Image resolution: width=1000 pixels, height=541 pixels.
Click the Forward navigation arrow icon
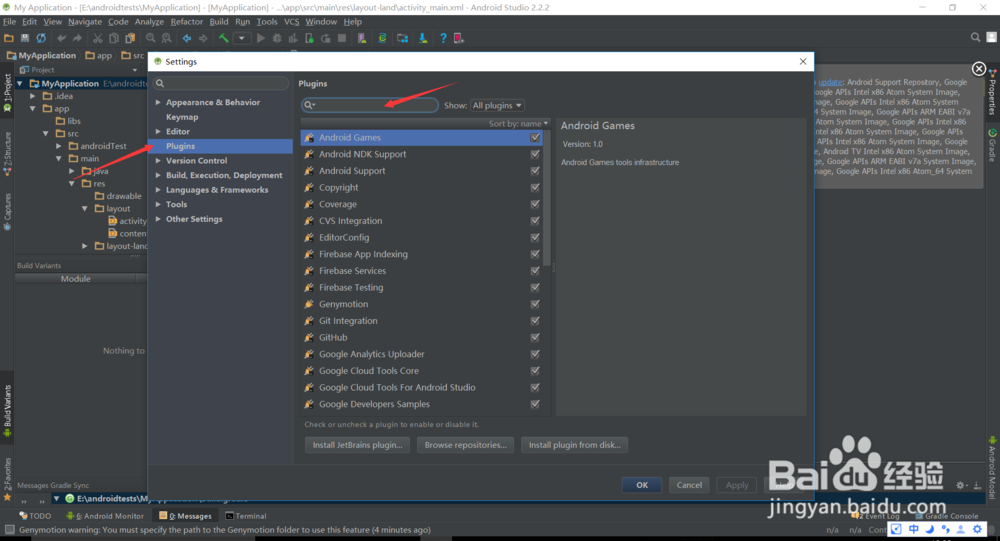tap(203, 38)
